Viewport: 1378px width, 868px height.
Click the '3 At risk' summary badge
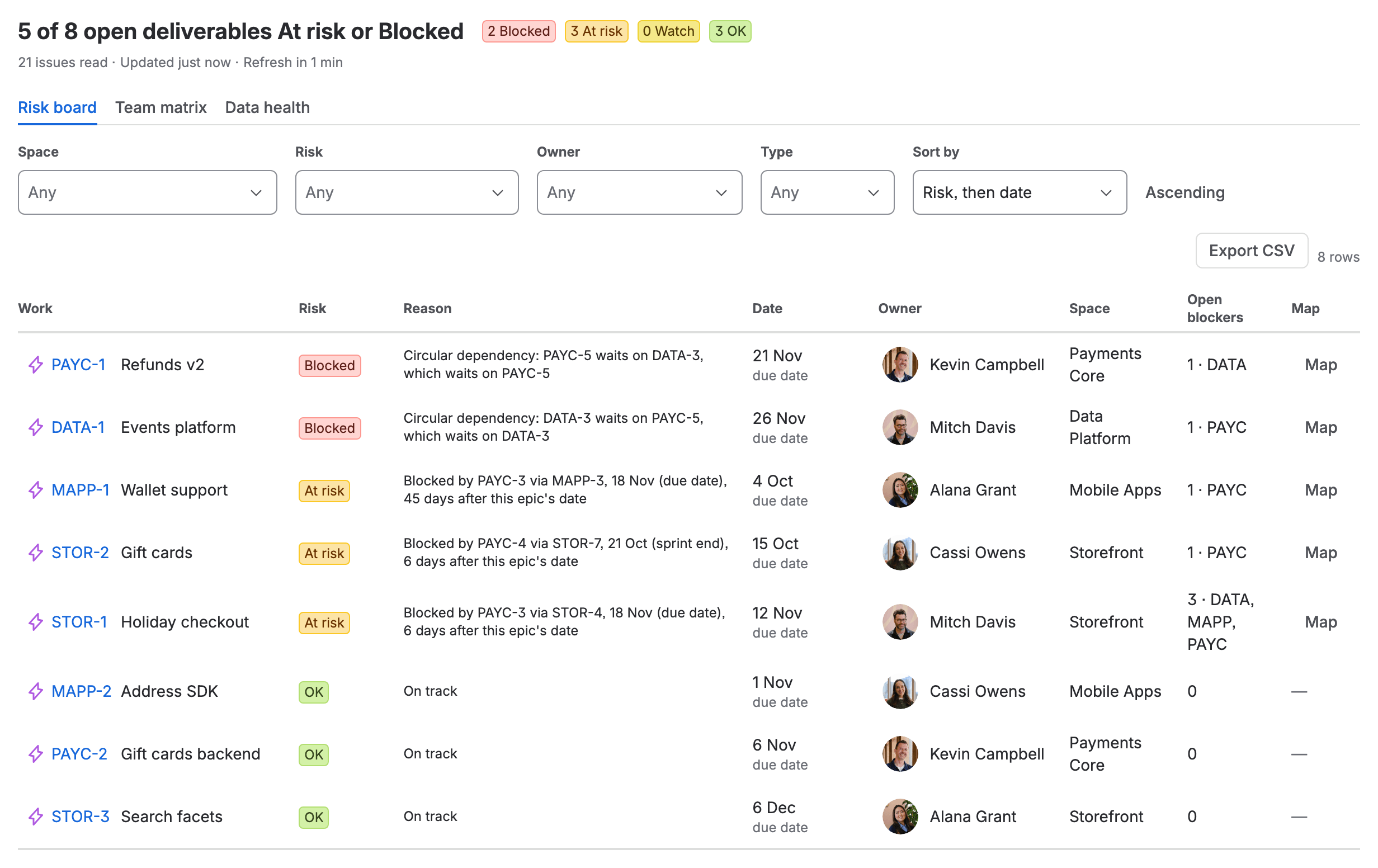tap(596, 31)
